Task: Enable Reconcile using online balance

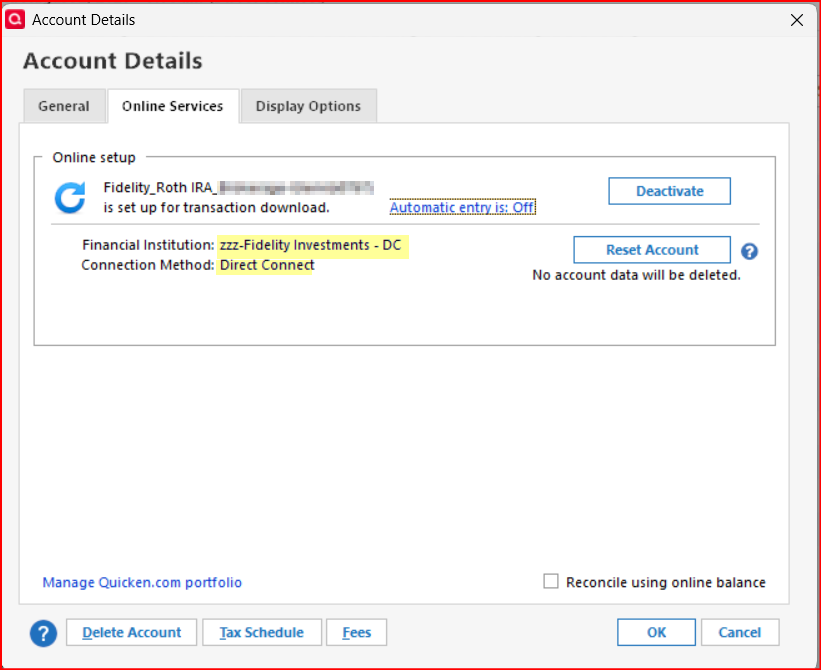Action: (x=550, y=581)
